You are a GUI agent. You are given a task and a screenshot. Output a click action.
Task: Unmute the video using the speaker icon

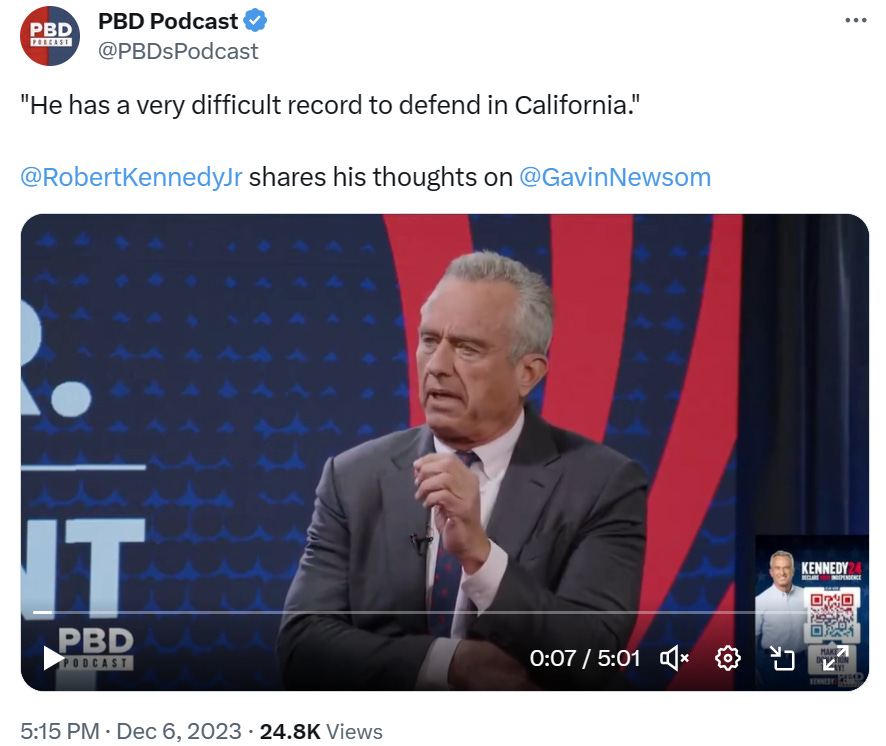tap(674, 658)
